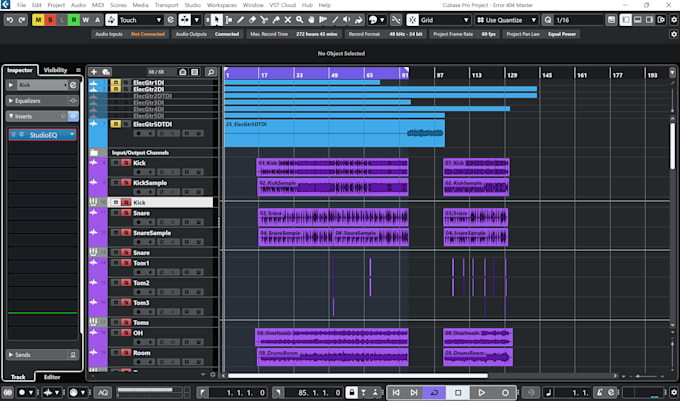The height and width of the screenshot is (401, 680).
Task: Select the Object Selection arrow tool
Action: click(x=216, y=20)
